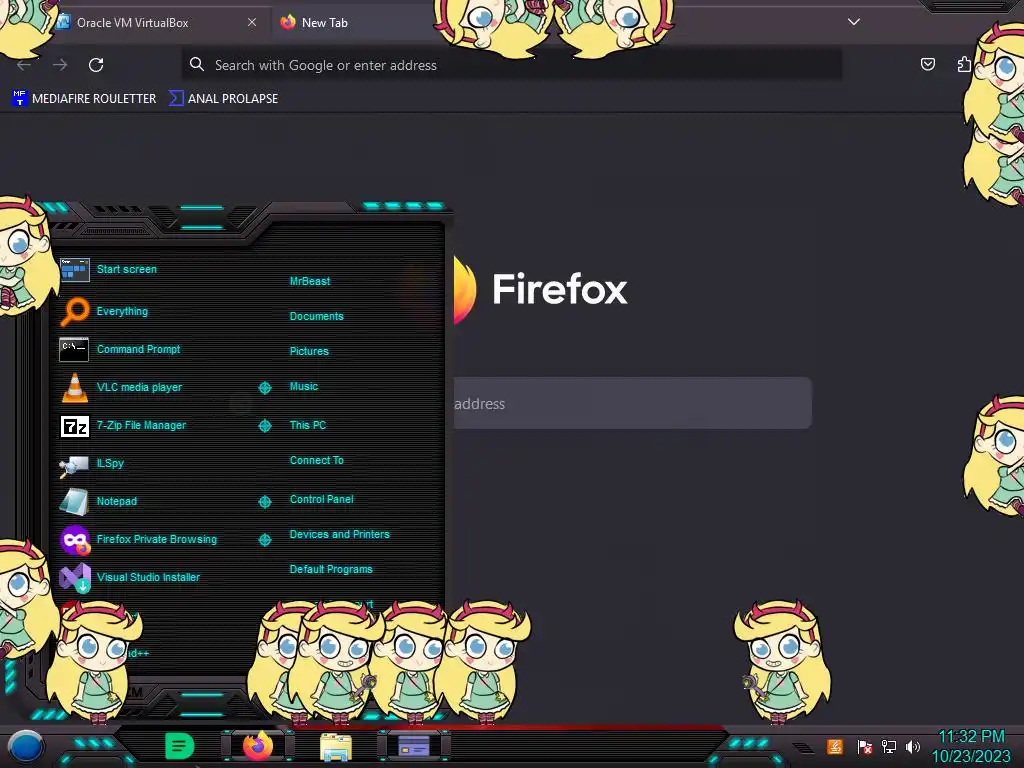Show hidden tray icons on the taskbar

tap(803, 747)
